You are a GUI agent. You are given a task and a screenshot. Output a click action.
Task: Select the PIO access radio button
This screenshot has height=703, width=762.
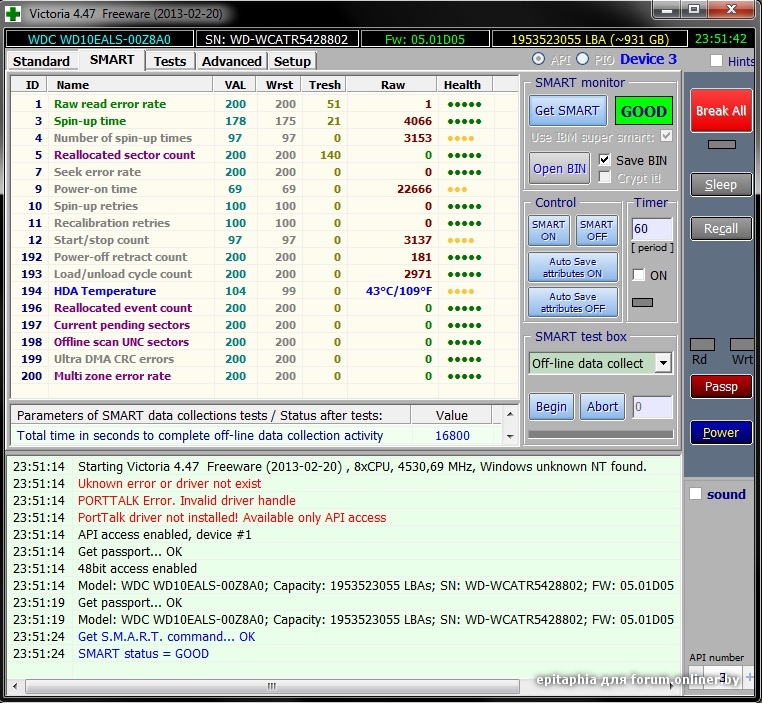pyautogui.click(x=584, y=60)
